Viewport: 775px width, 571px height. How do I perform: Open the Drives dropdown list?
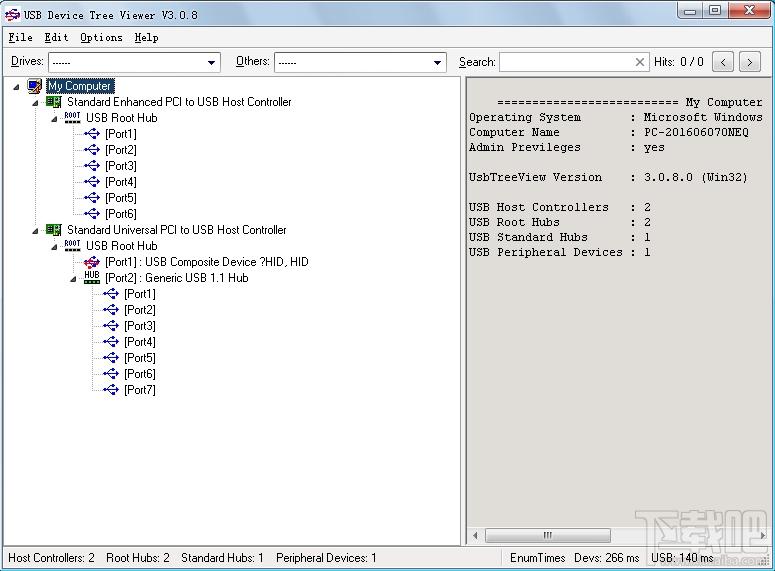tap(211, 62)
